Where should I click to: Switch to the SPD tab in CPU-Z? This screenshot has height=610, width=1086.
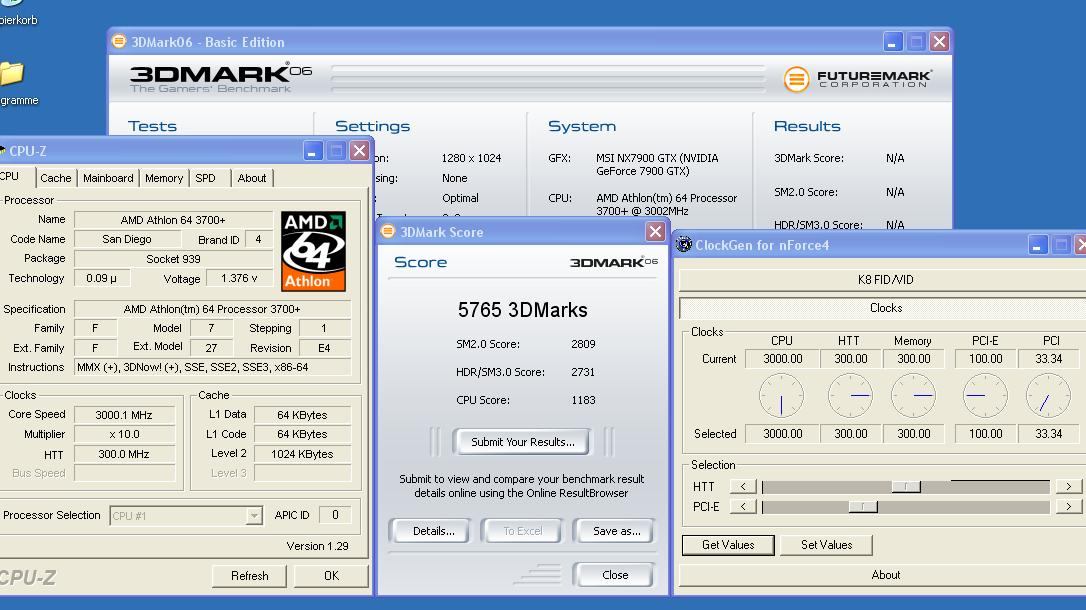point(206,178)
